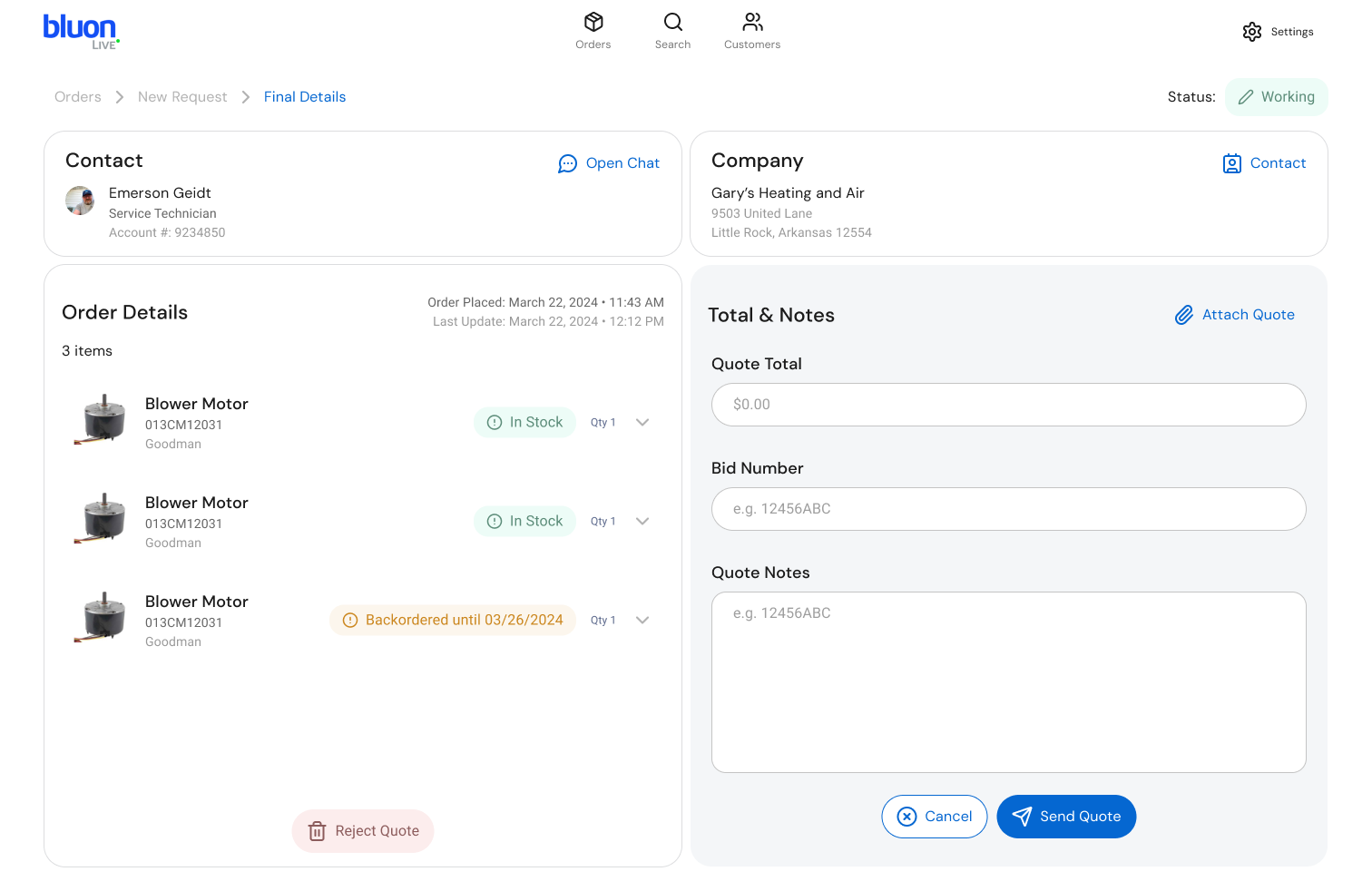This screenshot has width=1372, height=891.
Task: Click second item's In Stock badge
Action: pos(524,521)
